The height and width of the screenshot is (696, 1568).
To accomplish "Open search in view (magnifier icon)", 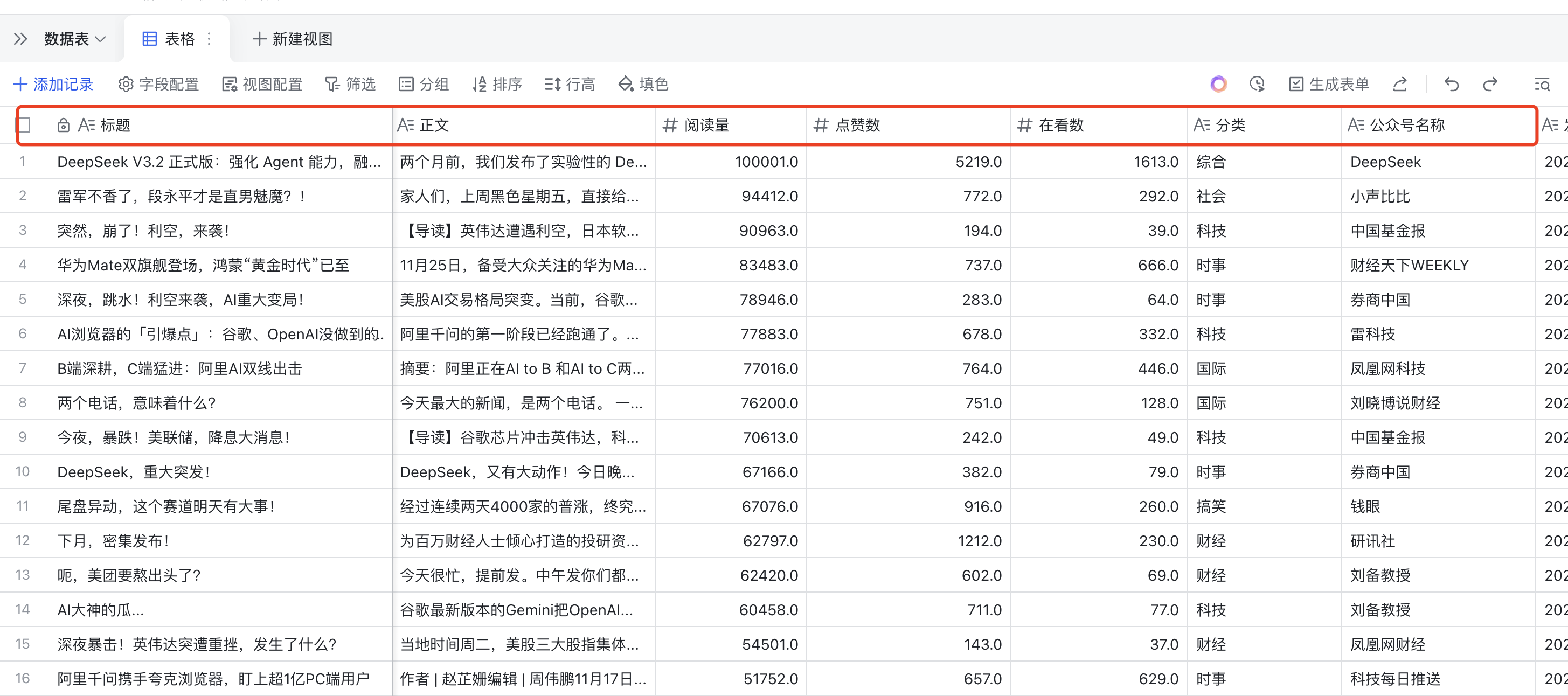I will pos(1542,84).
